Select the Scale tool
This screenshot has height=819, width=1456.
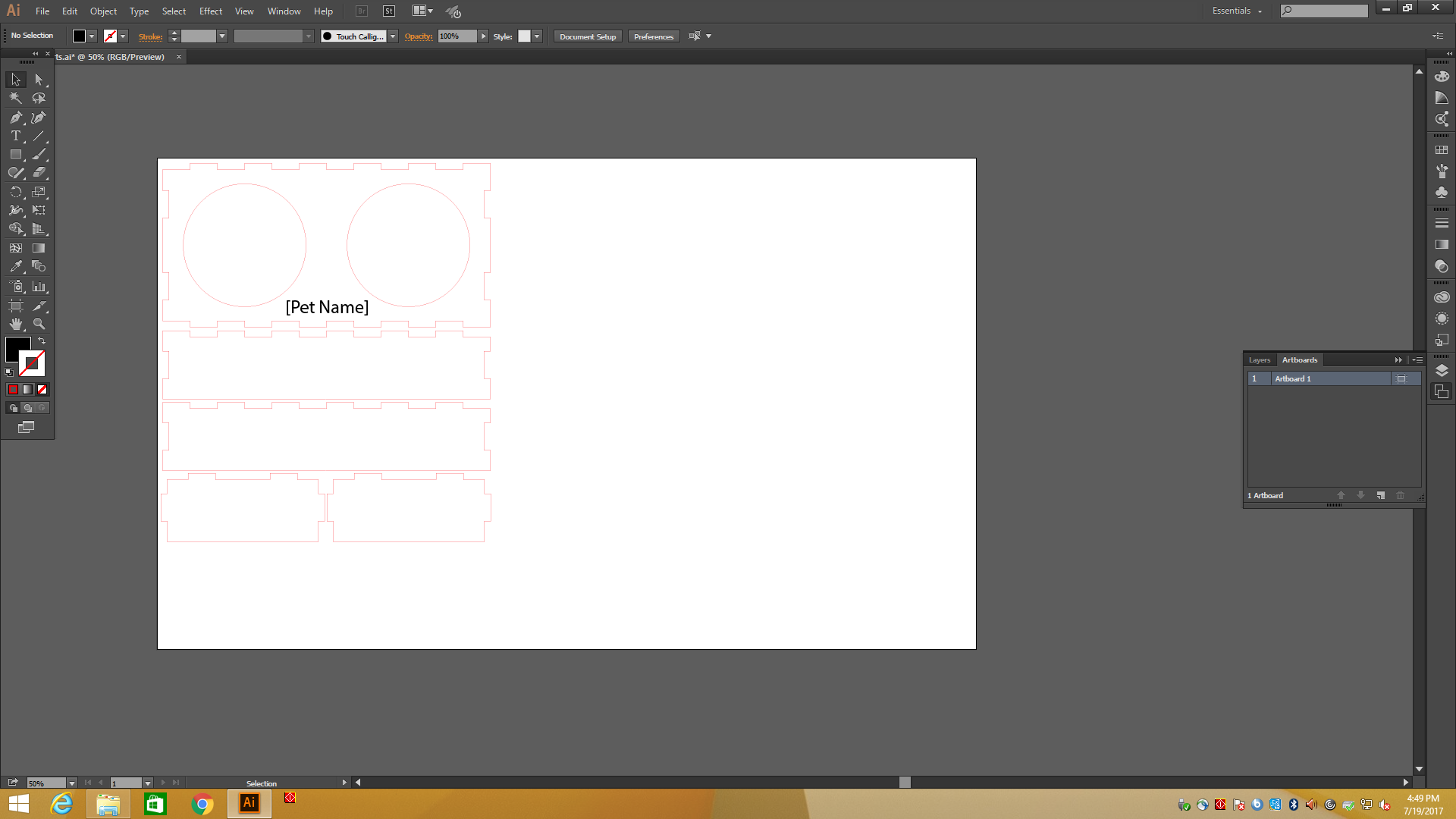tap(39, 193)
